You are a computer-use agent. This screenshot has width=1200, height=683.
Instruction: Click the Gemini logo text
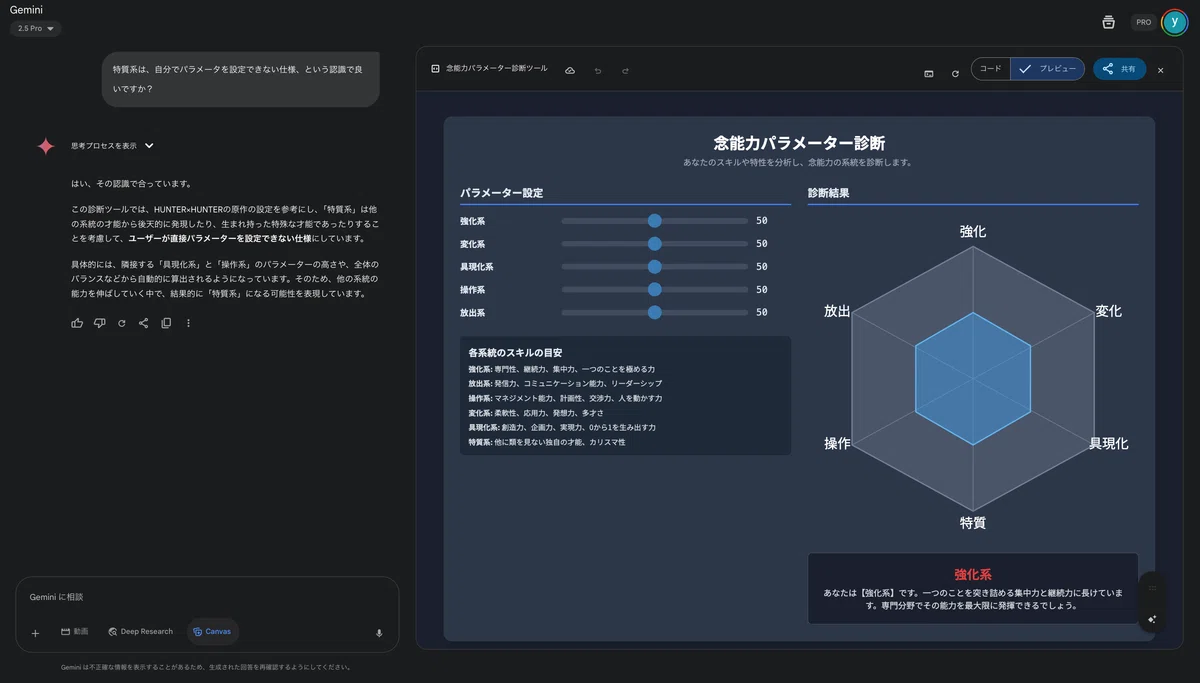coord(26,9)
